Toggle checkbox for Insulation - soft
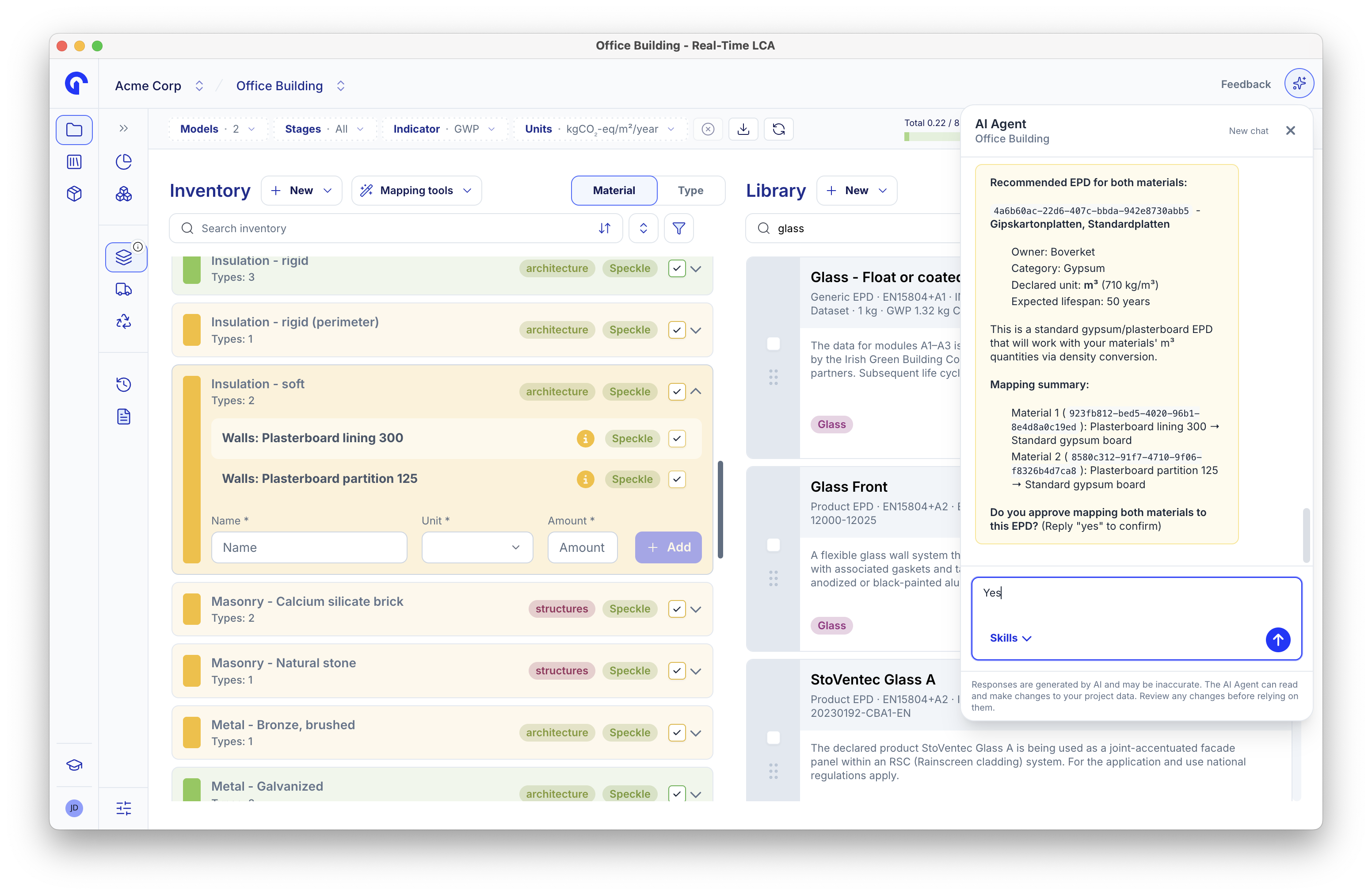1372x895 pixels. pyautogui.click(x=677, y=392)
